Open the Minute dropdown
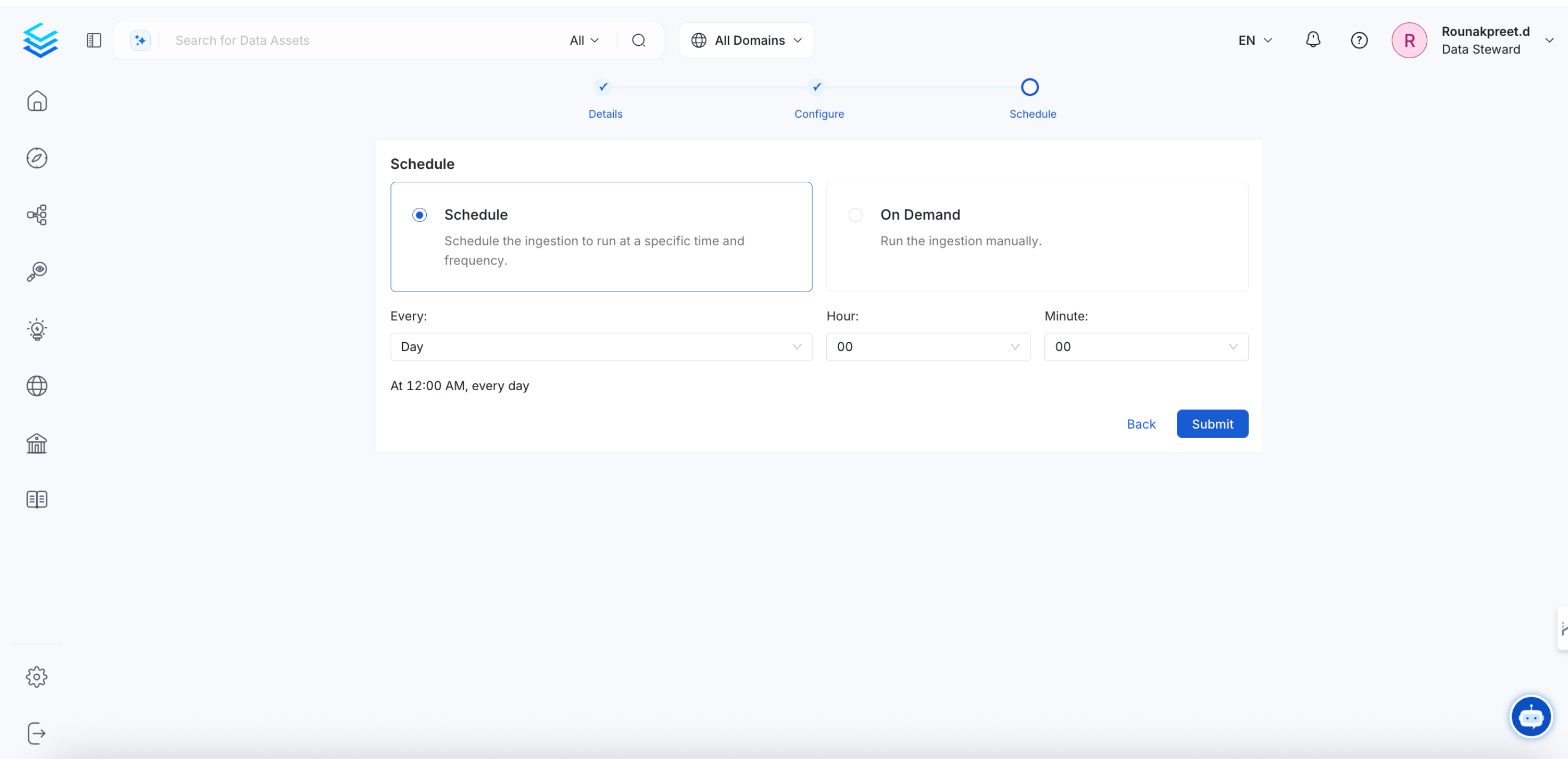The image size is (1568, 759). (1145, 346)
